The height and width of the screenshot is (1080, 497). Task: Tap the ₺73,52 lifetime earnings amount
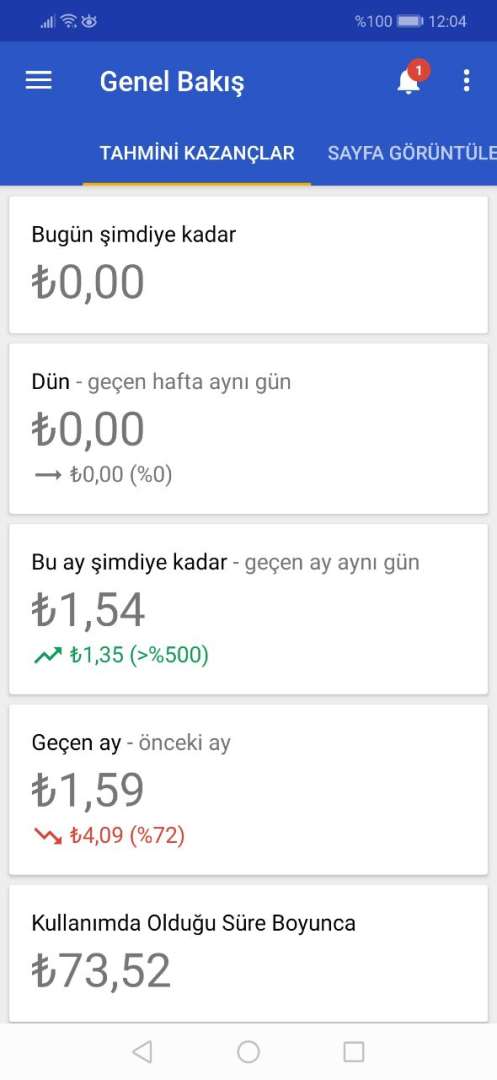101,970
